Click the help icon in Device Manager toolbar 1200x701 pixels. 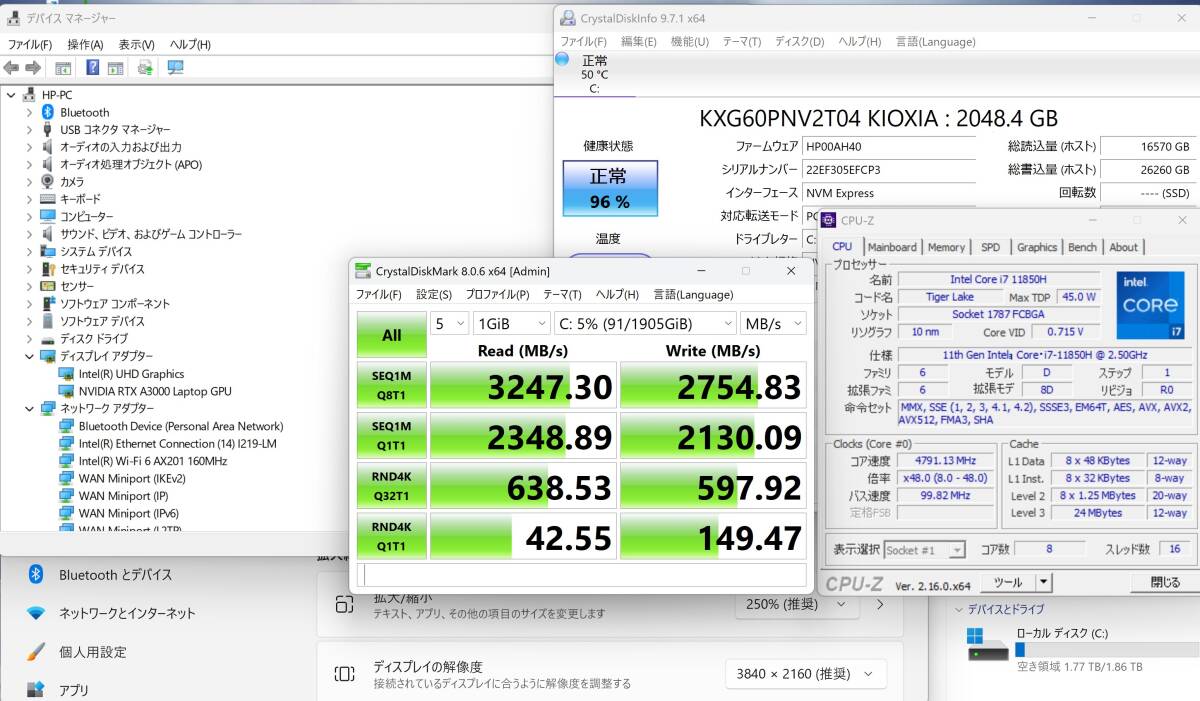point(92,67)
